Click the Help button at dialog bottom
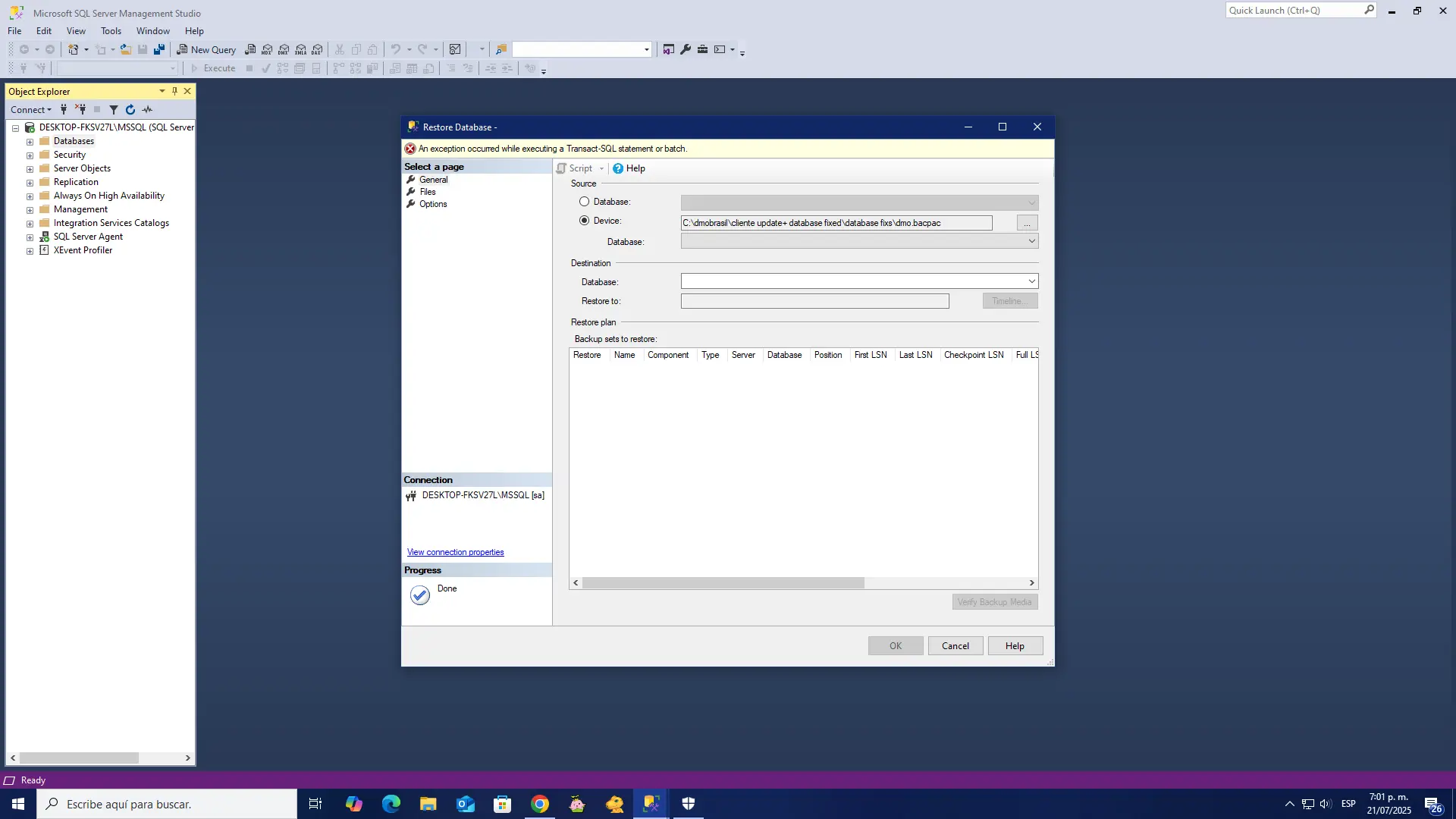Image resolution: width=1456 pixels, height=819 pixels. (x=1015, y=646)
